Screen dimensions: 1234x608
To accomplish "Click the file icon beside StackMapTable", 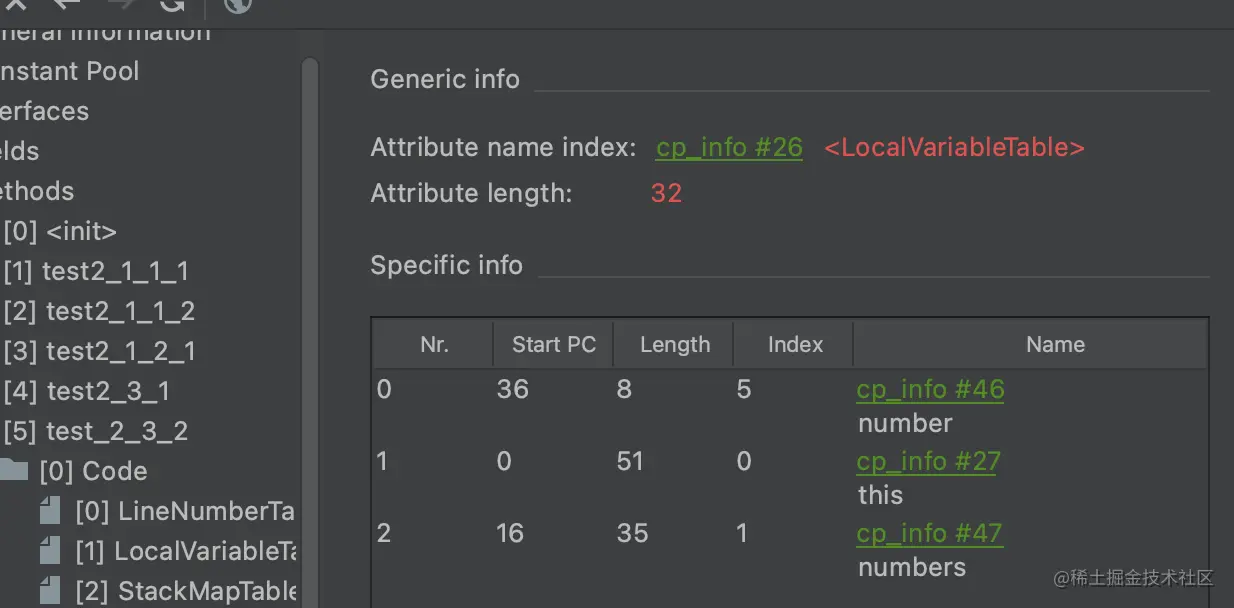I will (x=50, y=592).
